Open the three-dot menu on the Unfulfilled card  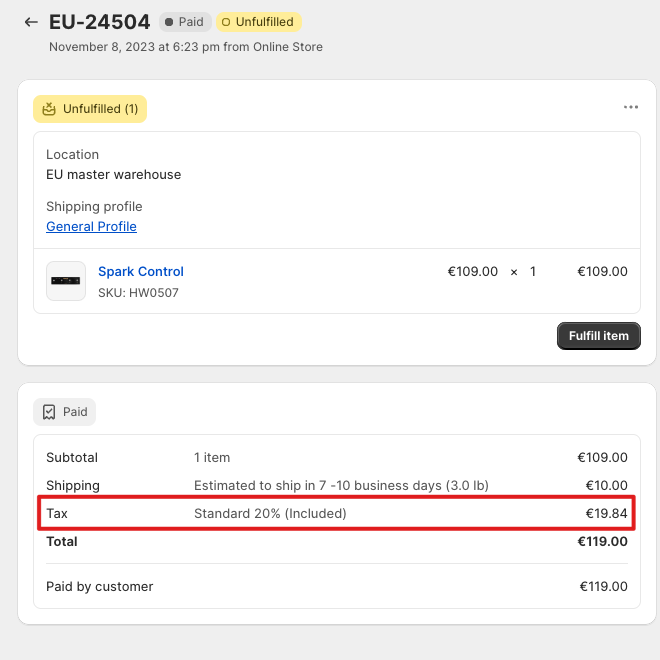(631, 107)
